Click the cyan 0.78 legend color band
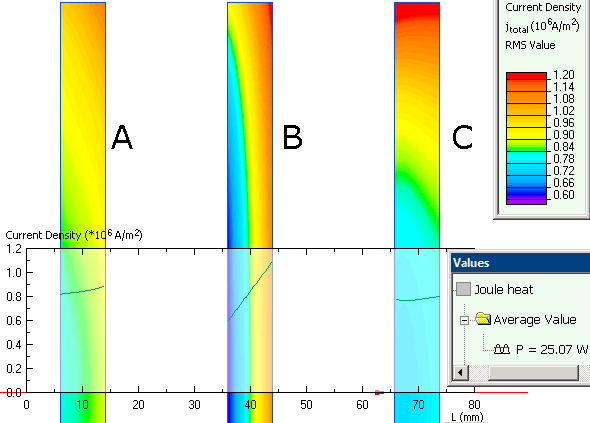This screenshot has height=423, width=590. point(526,157)
